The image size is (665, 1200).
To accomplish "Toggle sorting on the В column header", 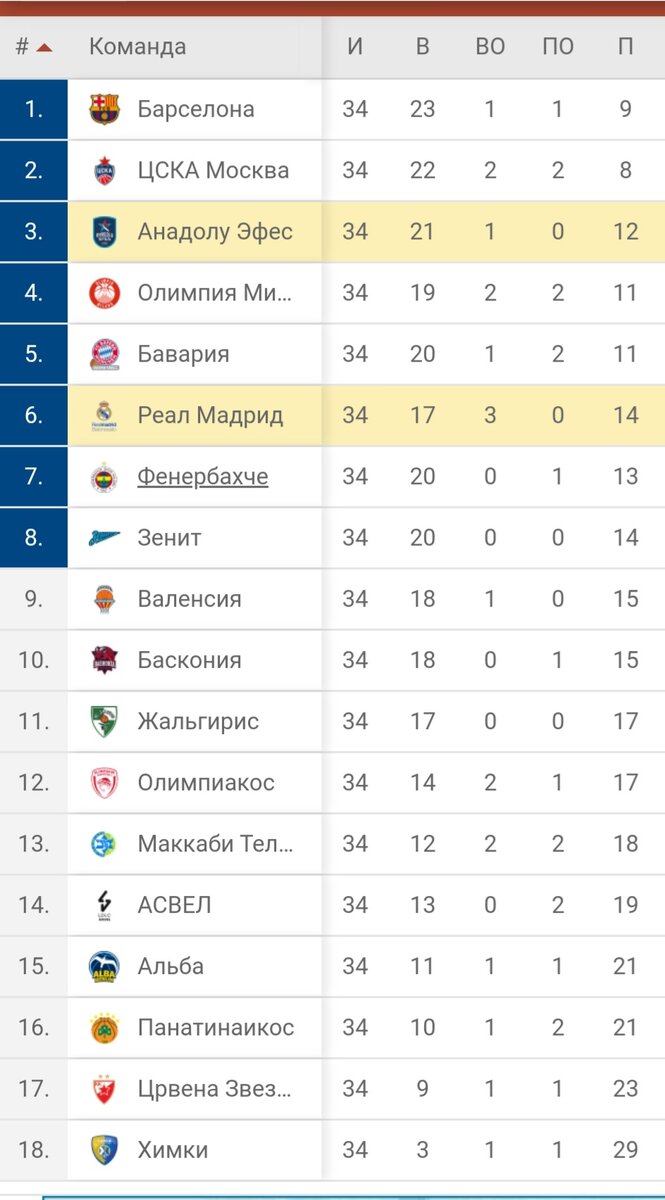I will pos(422,46).
